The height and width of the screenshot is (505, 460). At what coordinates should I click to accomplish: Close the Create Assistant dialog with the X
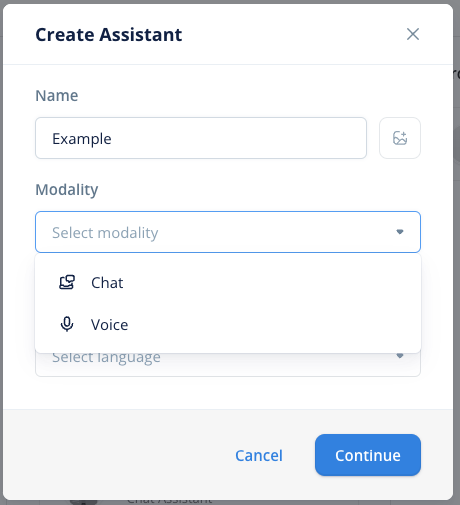[x=413, y=34]
